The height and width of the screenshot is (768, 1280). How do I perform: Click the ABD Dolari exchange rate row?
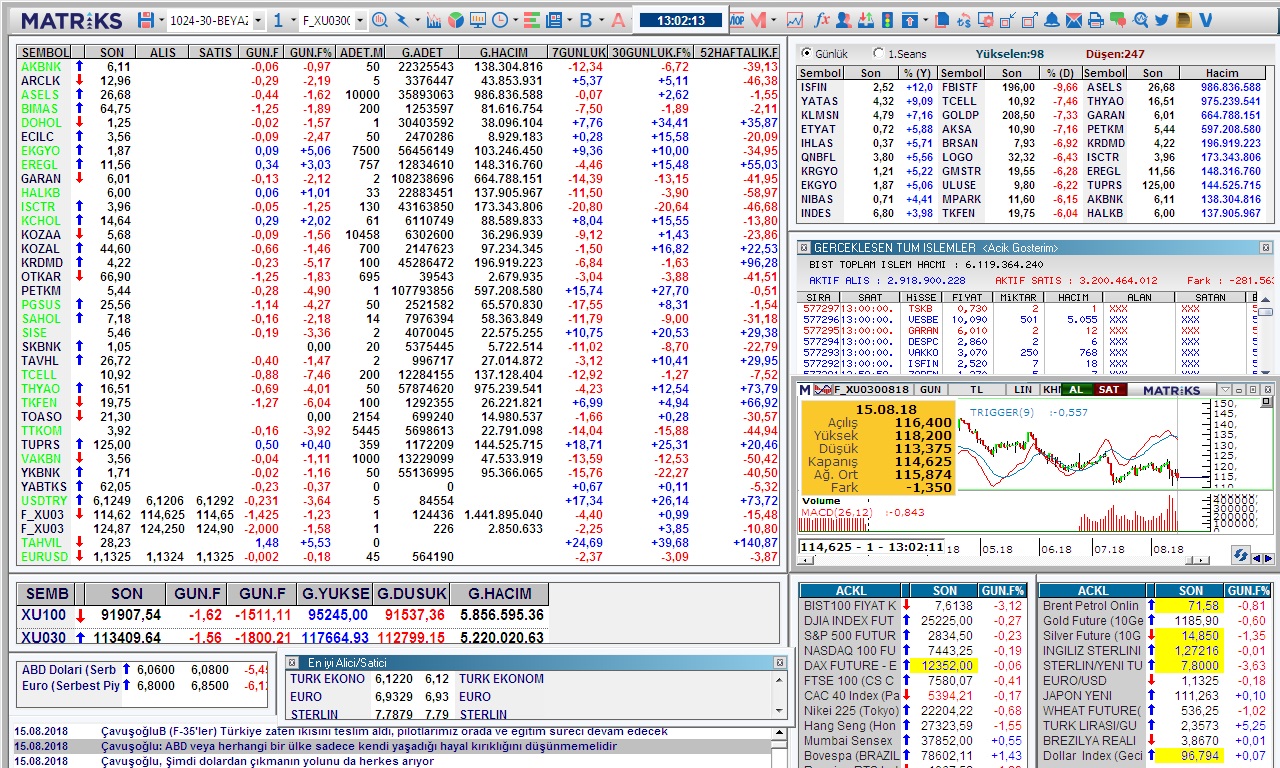(x=144, y=669)
